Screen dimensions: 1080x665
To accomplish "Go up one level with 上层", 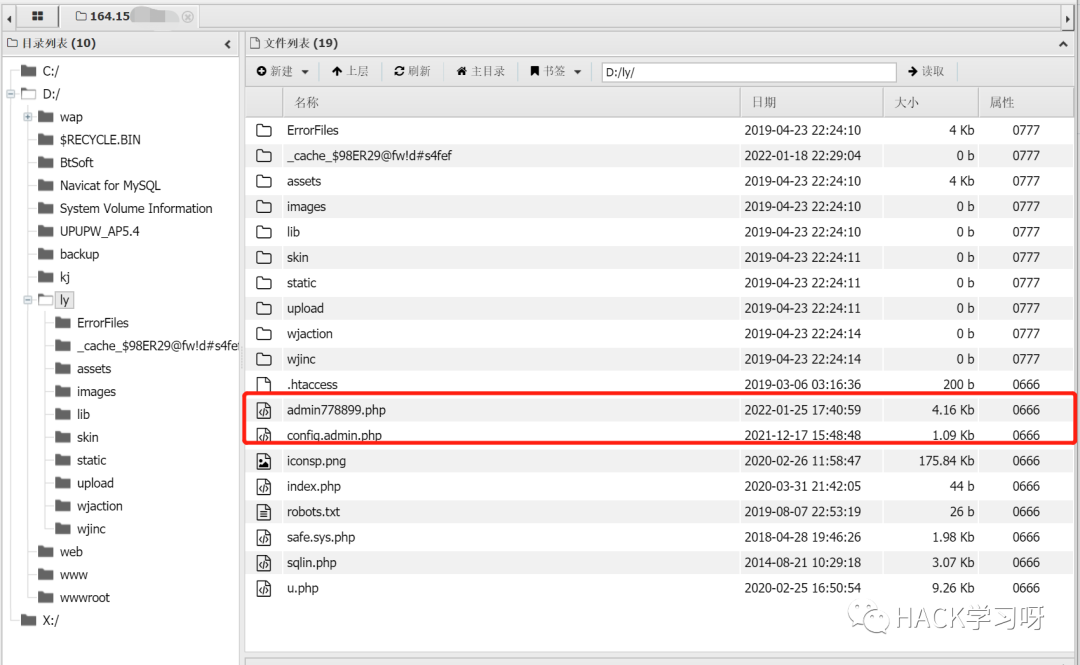I will pyautogui.click(x=350, y=71).
